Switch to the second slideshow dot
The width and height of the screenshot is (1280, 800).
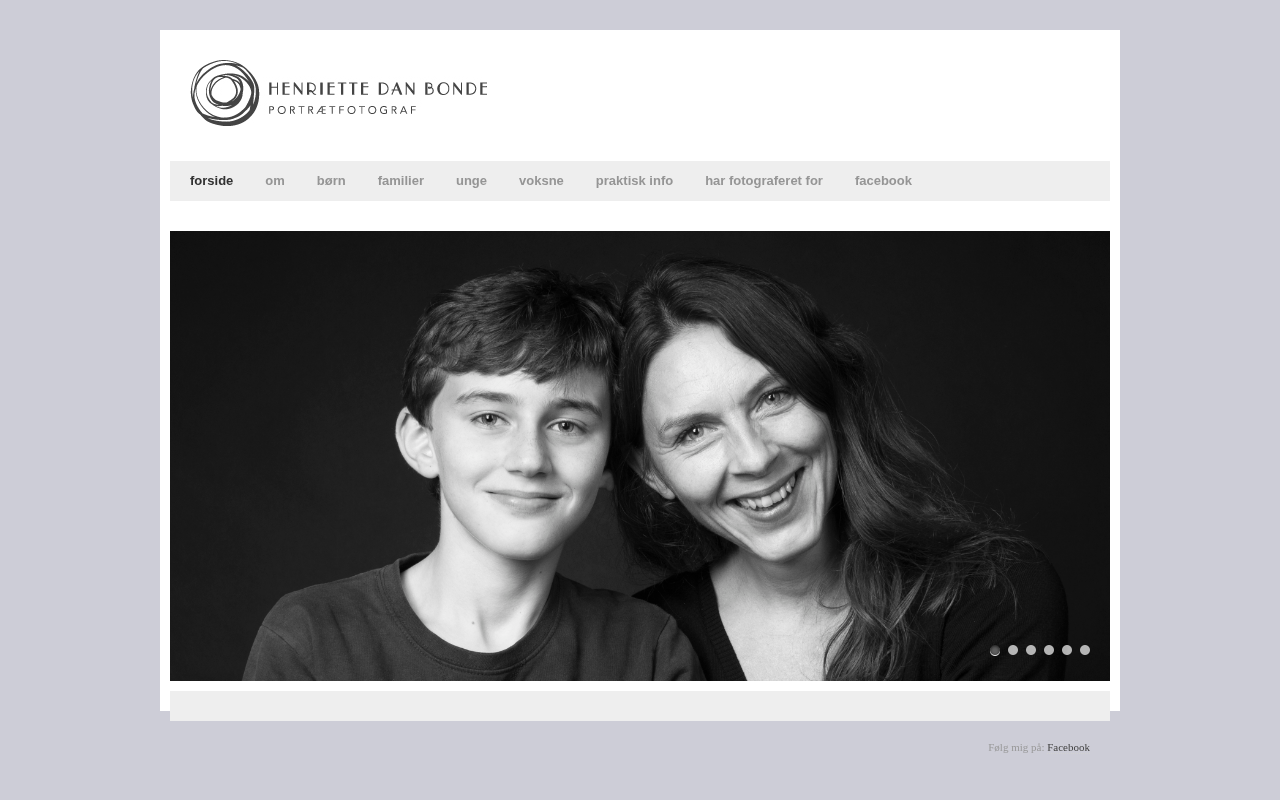1013,650
